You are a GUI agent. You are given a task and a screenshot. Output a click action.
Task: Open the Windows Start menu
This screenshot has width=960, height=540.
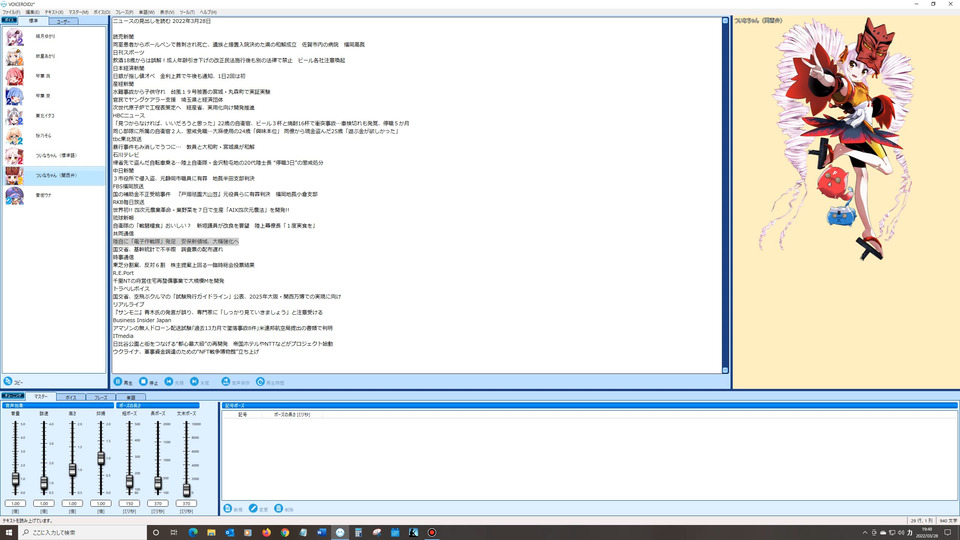(9, 533)
